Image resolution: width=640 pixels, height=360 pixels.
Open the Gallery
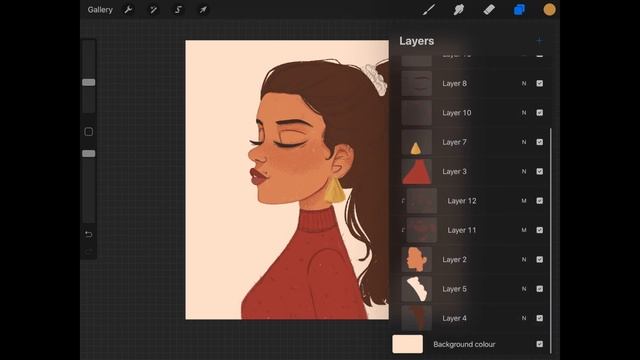pos(100,10)
